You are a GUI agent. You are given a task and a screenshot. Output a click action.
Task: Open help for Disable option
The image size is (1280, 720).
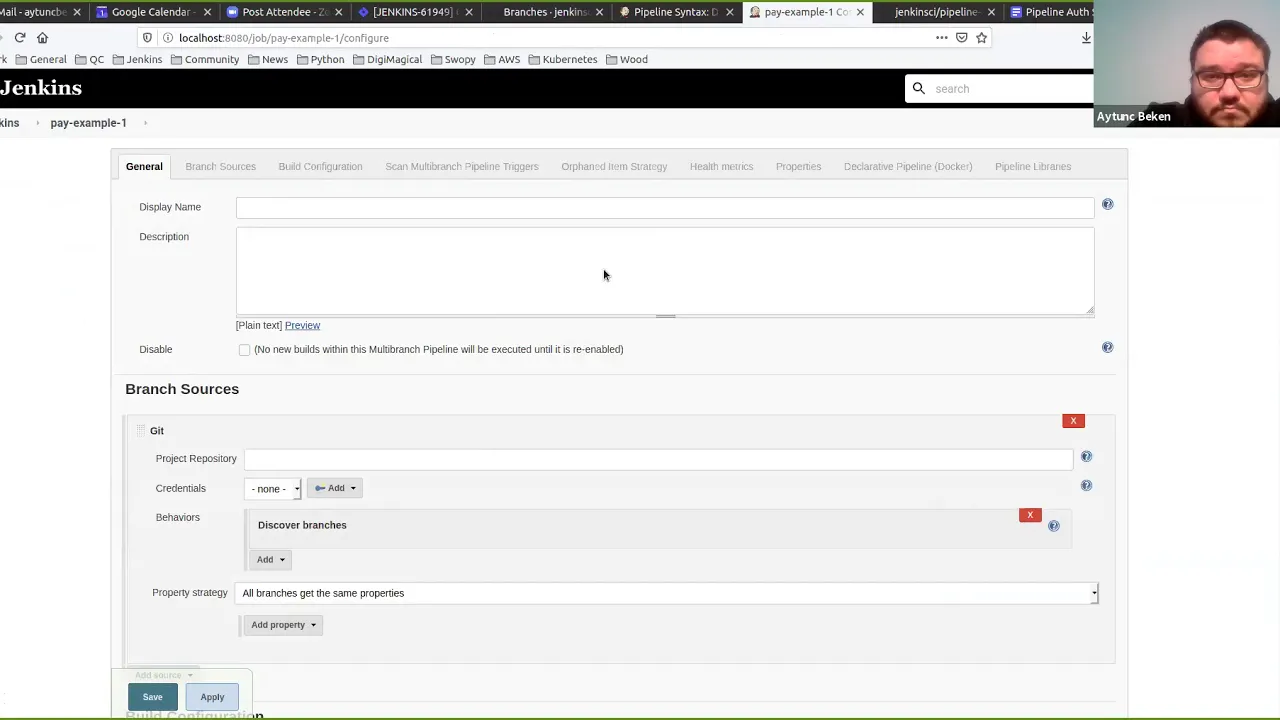pyautogui.click(x=1107, y=347)
